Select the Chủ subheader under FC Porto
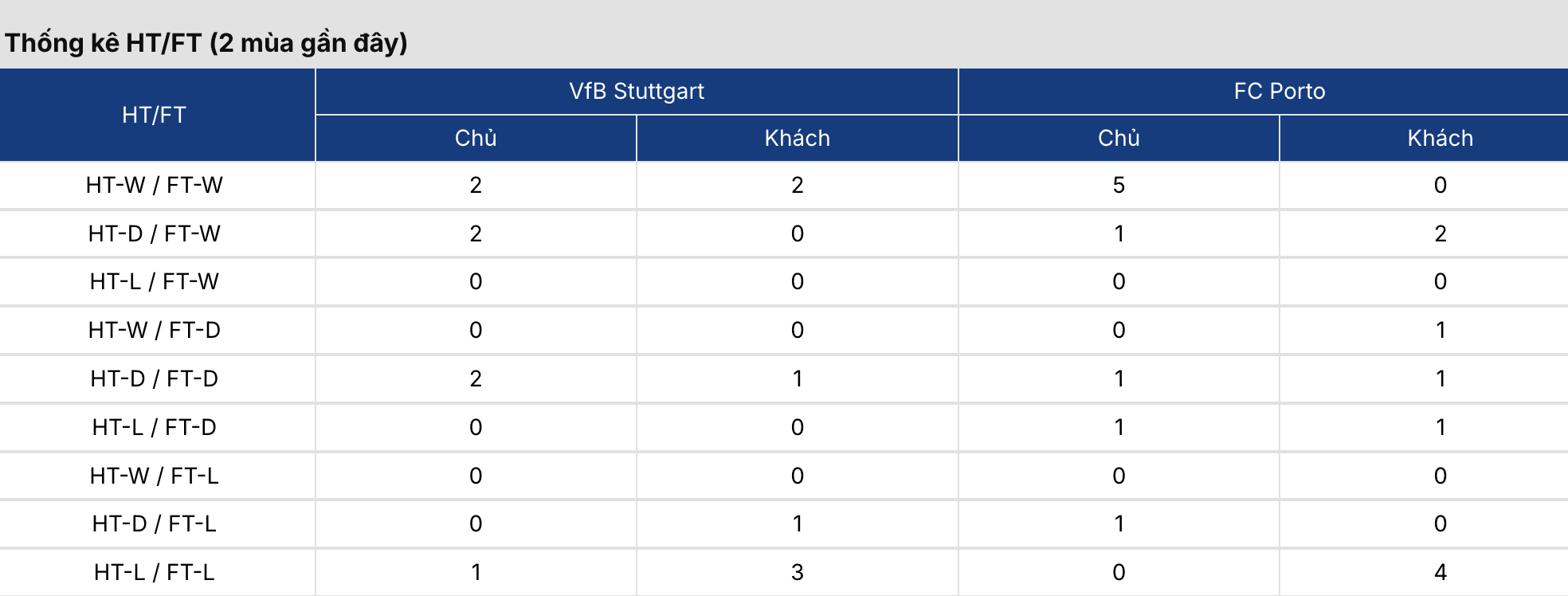The width and height of the screenshot is (1568, 596). point(1119,138)
